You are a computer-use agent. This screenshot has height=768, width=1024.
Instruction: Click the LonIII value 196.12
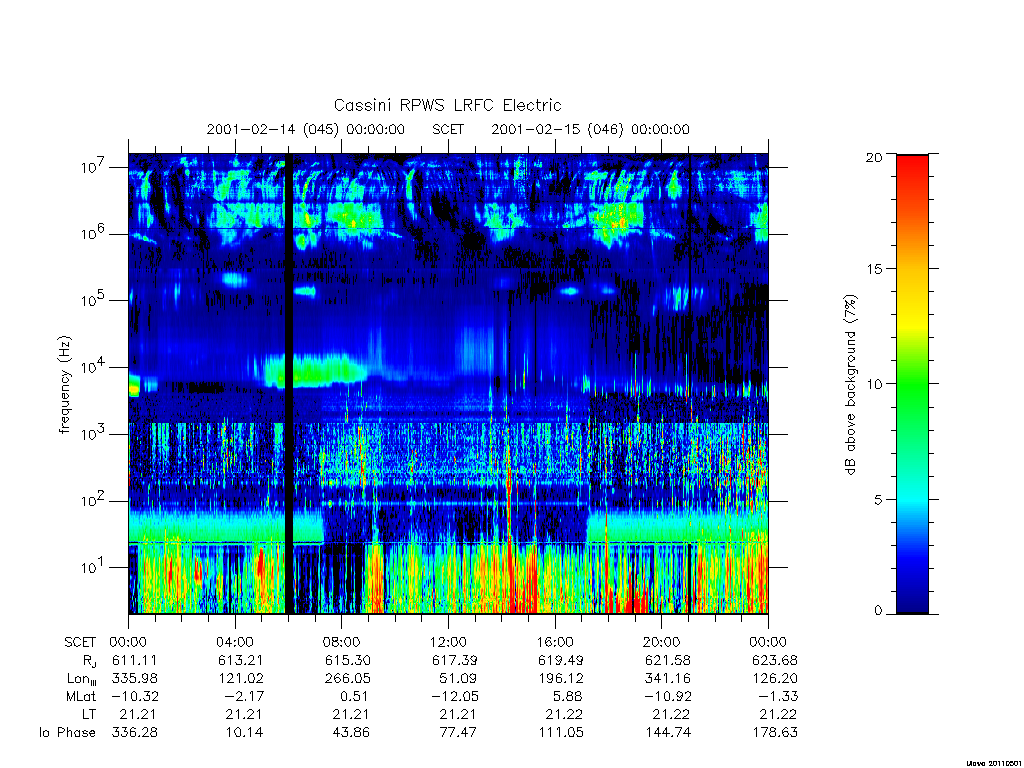(560, 679)
